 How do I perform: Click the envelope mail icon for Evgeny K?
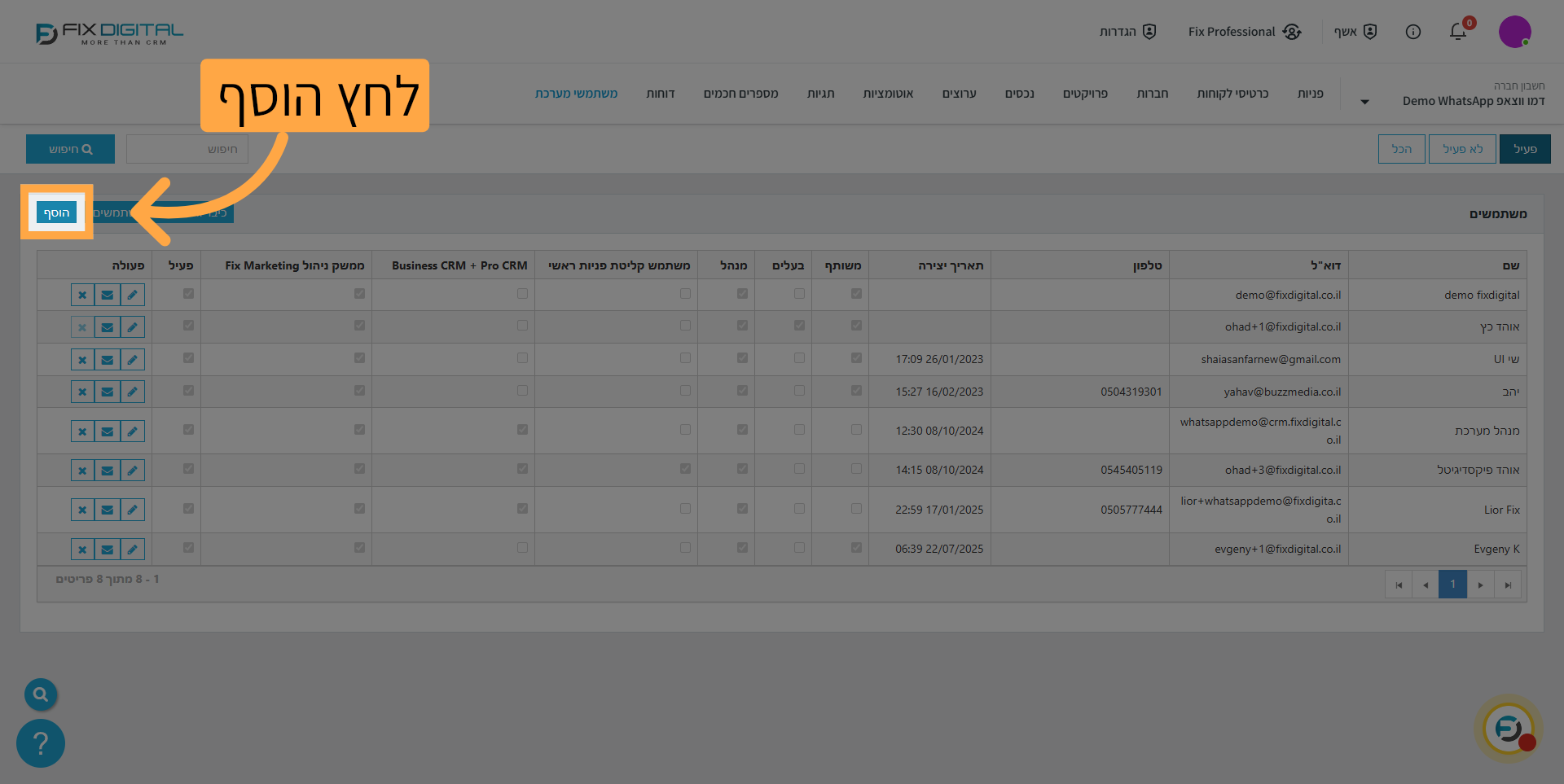(x=107, y=550)
